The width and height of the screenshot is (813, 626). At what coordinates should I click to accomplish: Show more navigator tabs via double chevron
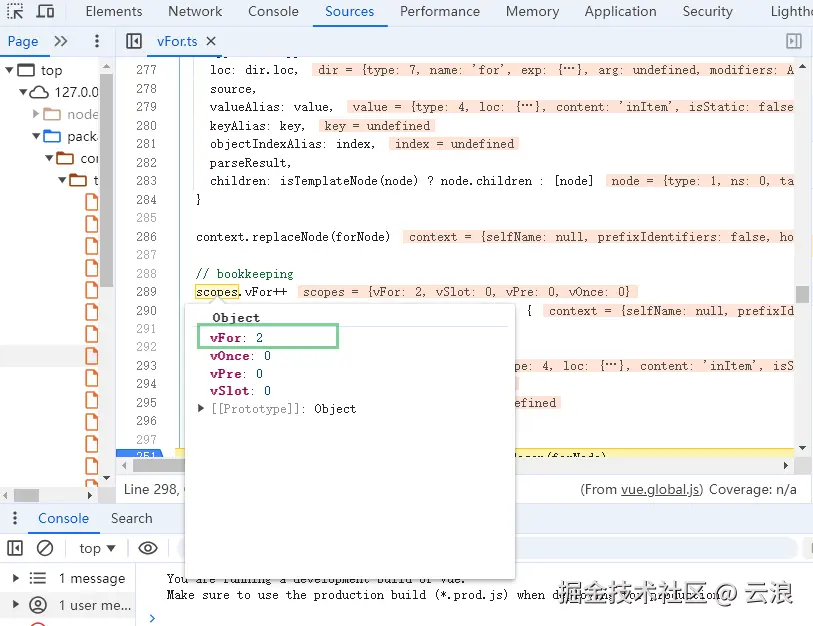pos(61,41)
